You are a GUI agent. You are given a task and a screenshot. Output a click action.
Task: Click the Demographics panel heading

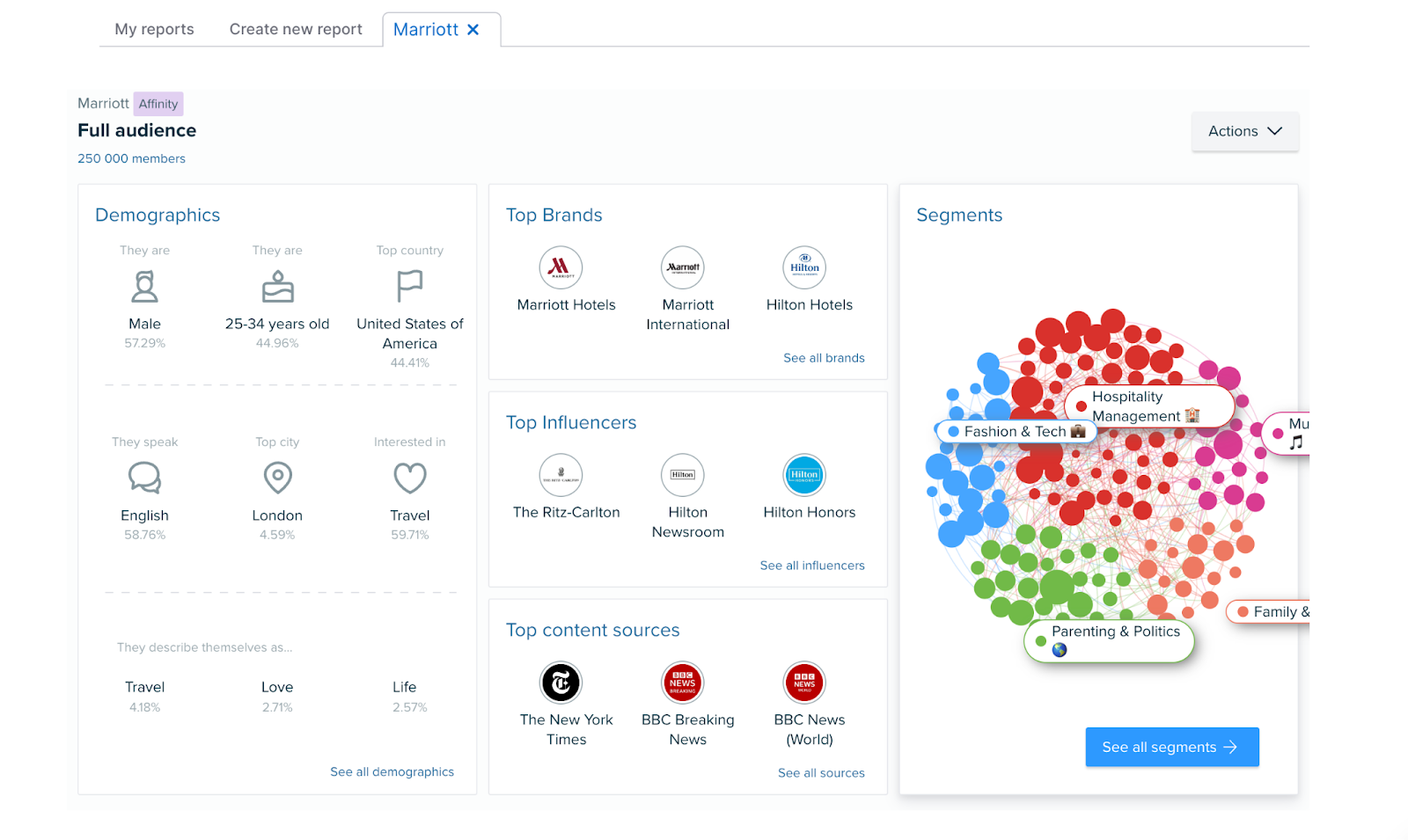[x=158, y=215]
